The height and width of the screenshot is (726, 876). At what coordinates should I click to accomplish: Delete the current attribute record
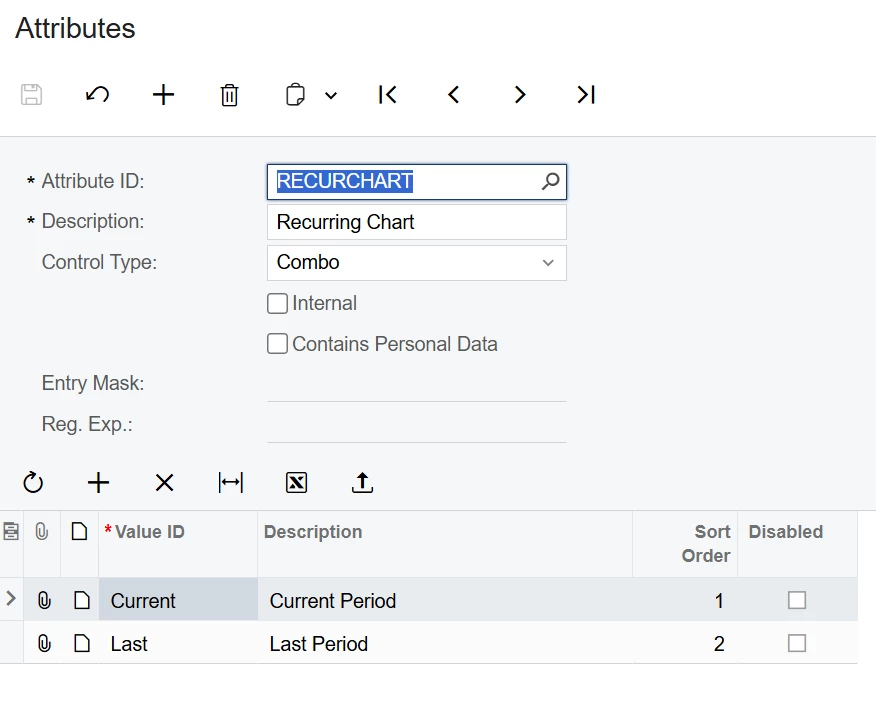click(230, 95)
